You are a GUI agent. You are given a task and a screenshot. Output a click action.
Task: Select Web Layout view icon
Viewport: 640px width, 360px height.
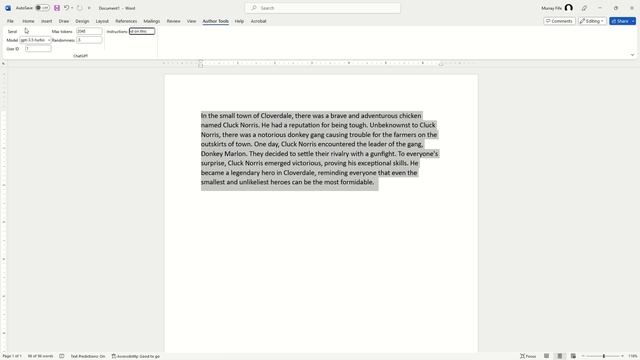point(573,356)
